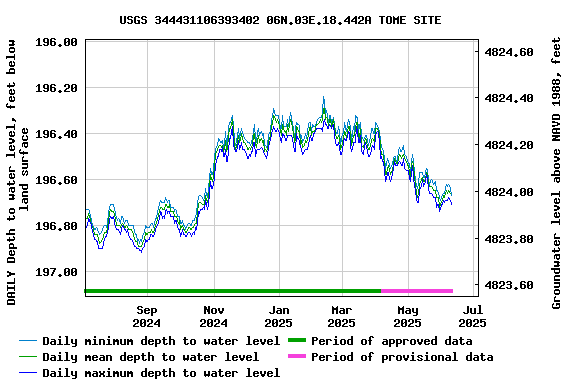Screen dimensions: 576x384
Task: Click the May 2025 date label
Action: pos(407,317)
